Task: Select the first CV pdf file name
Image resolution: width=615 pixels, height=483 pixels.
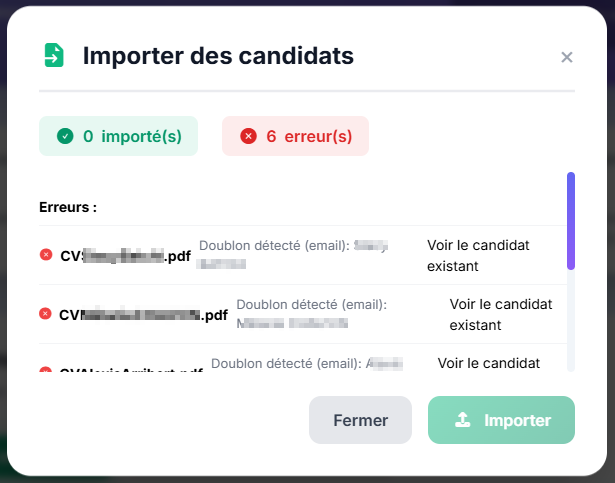Action: point(125,256)
